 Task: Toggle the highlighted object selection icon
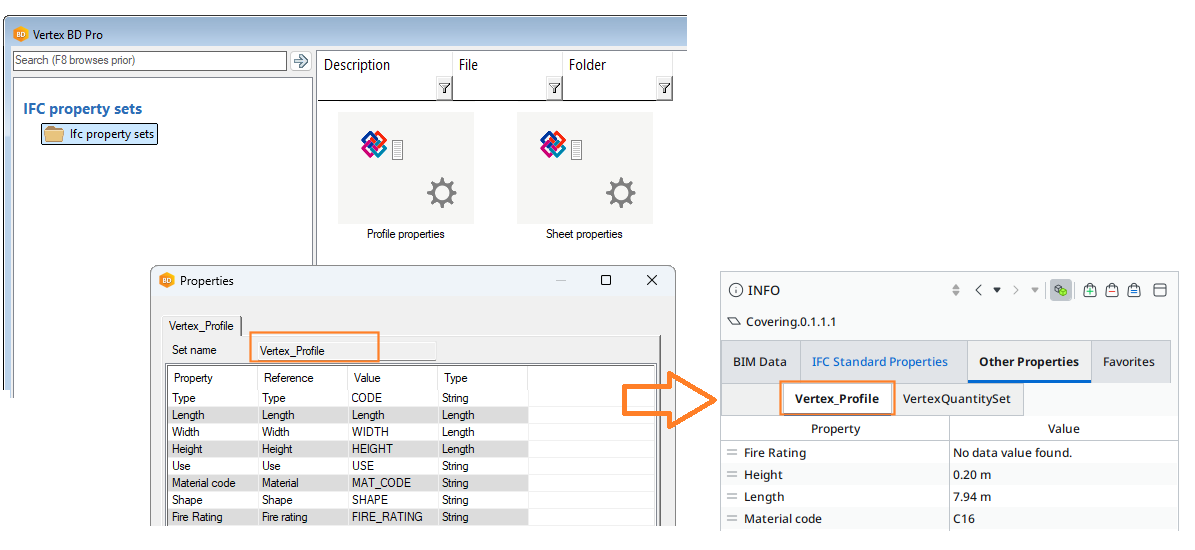1060,290
